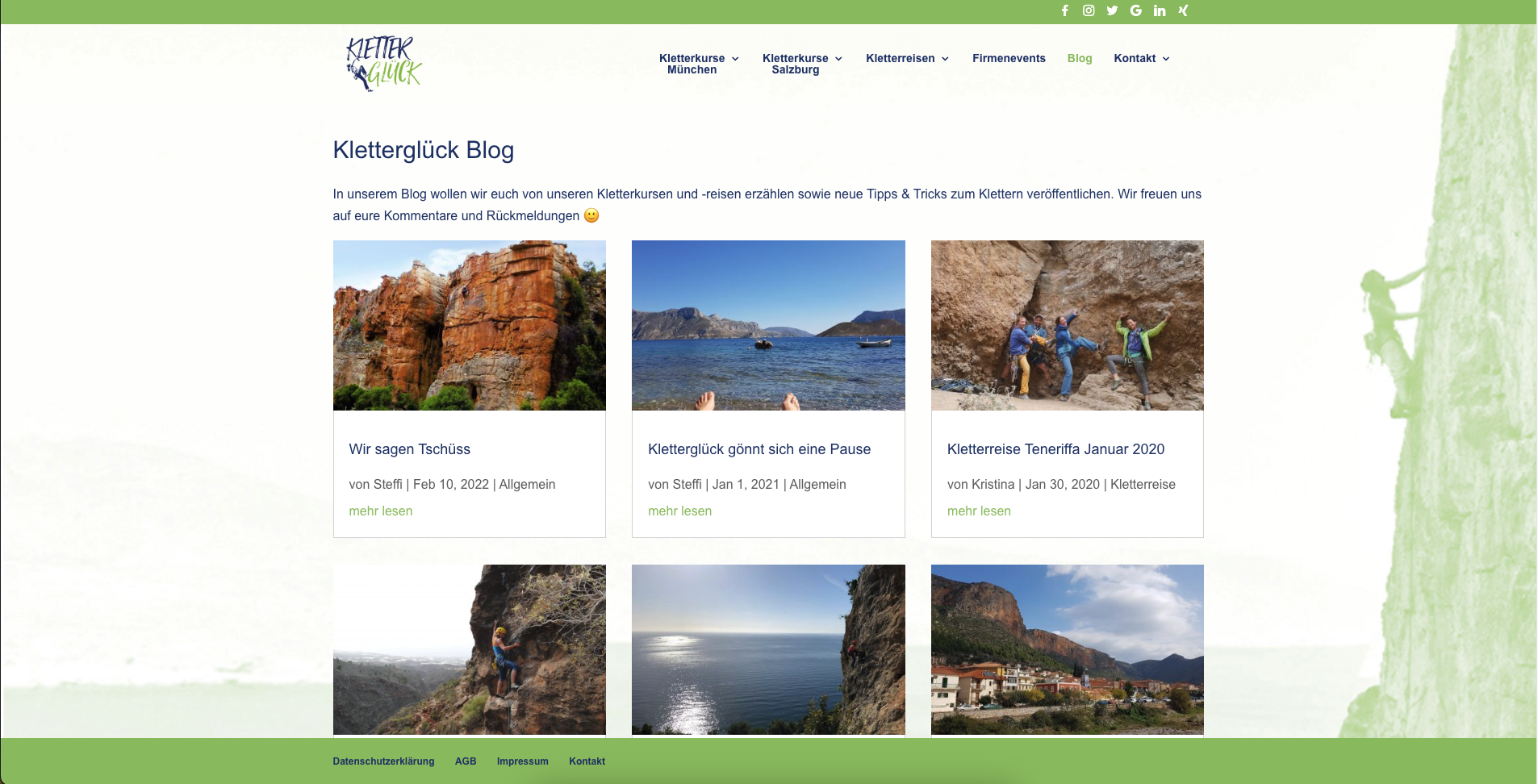Open the Google social icon
The width and height of the screenshot is (1538, 784).
1136,10
